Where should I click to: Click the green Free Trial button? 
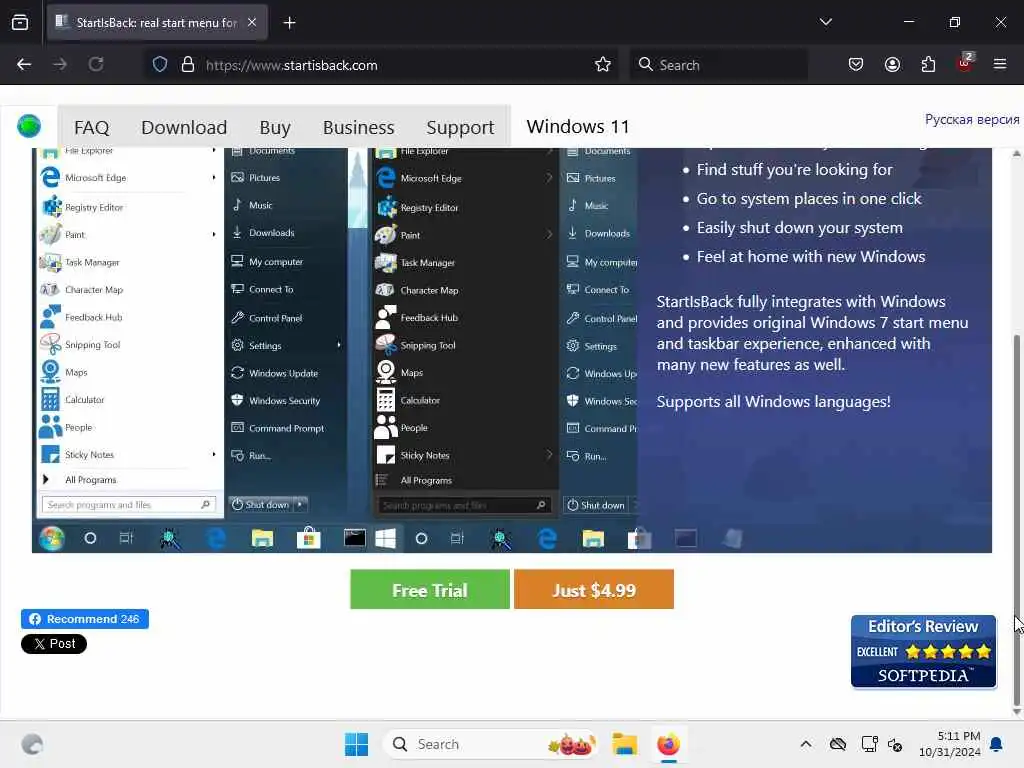[x=430, y=590]
